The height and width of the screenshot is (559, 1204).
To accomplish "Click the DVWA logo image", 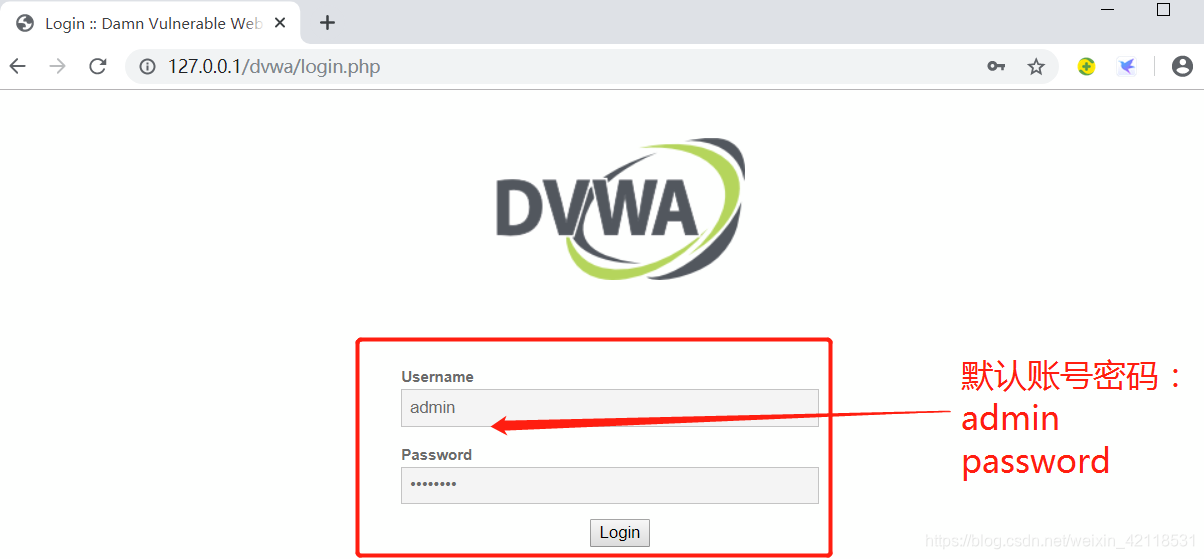I will click(x=620, y=208).
